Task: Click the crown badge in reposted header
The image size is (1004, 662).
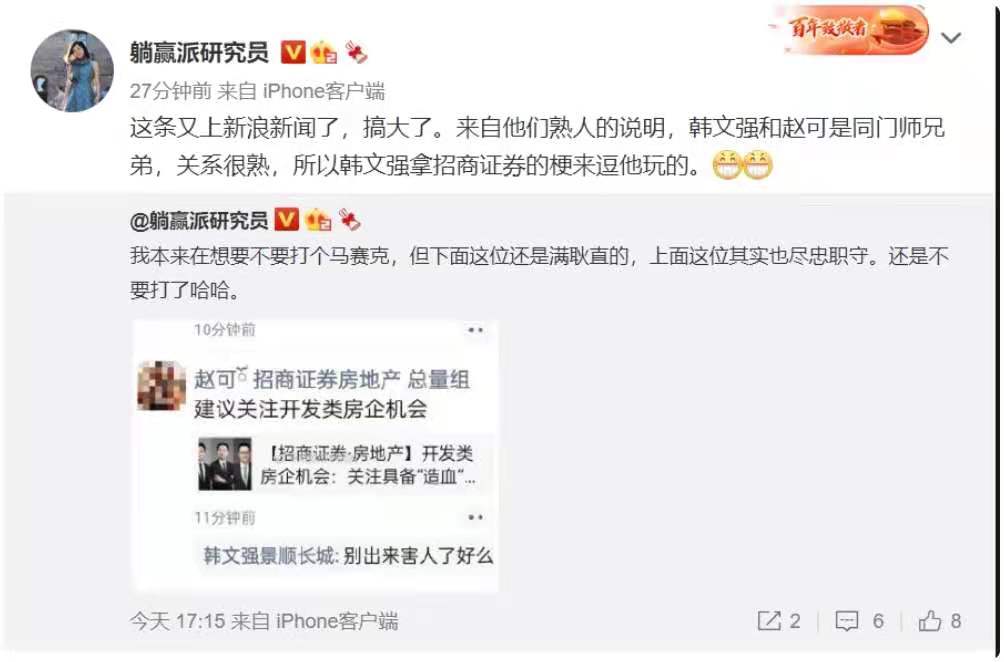Action: 318,221
